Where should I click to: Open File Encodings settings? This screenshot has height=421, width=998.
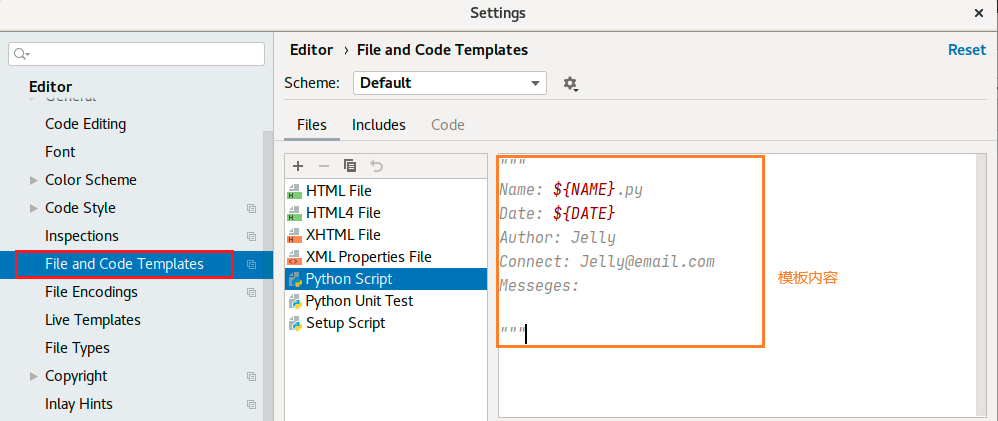[x=92, y=292]
